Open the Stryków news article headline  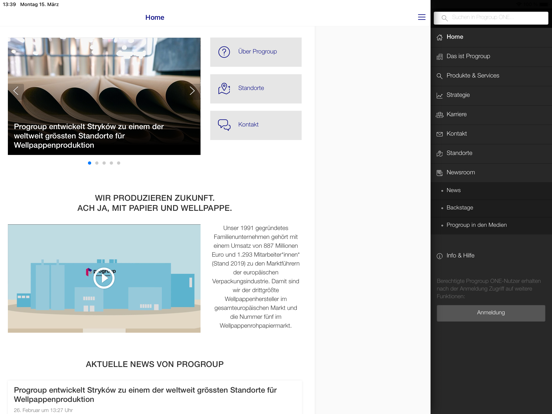145,395
